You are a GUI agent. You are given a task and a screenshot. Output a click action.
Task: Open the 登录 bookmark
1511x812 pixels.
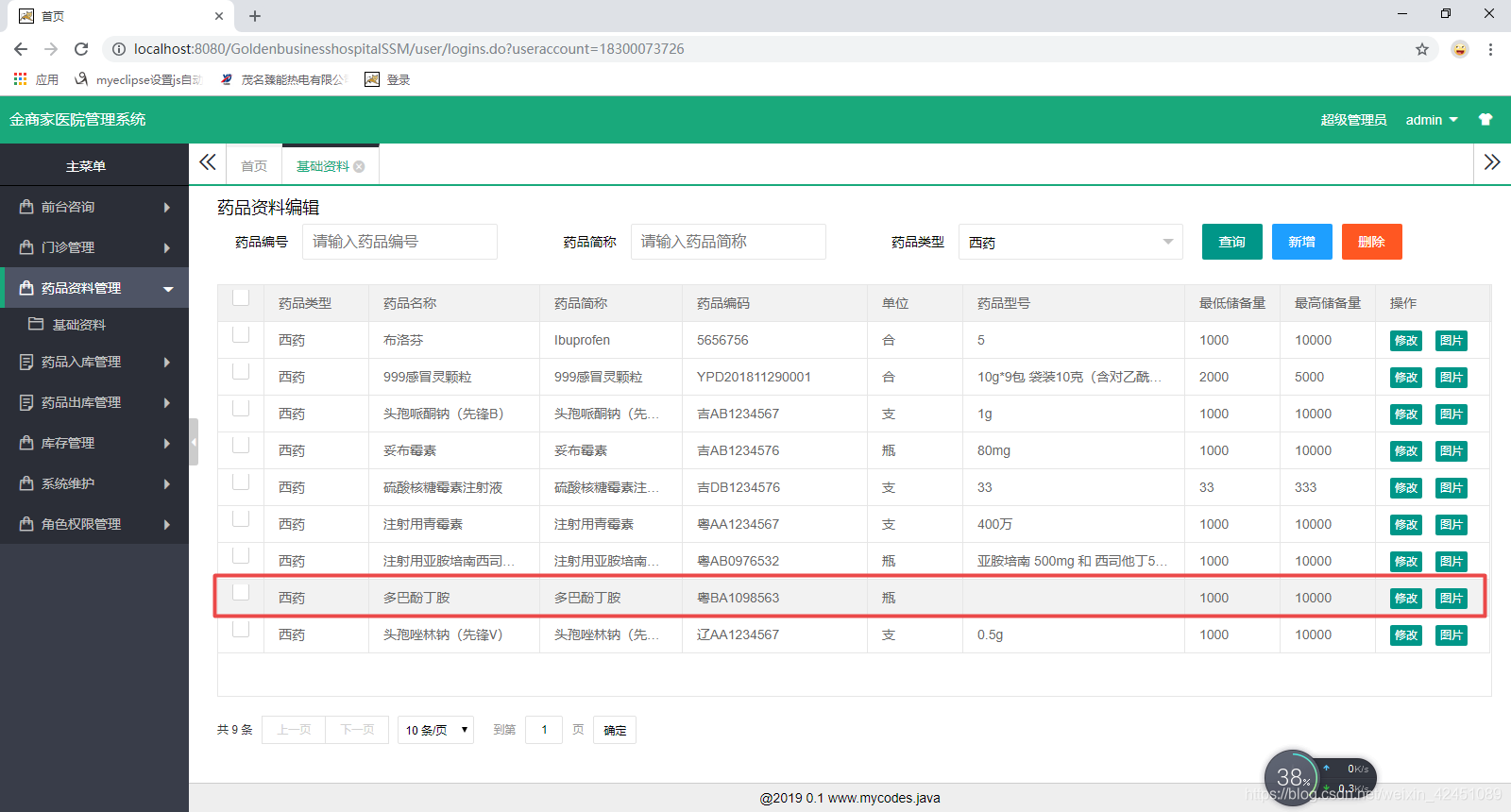387,79
